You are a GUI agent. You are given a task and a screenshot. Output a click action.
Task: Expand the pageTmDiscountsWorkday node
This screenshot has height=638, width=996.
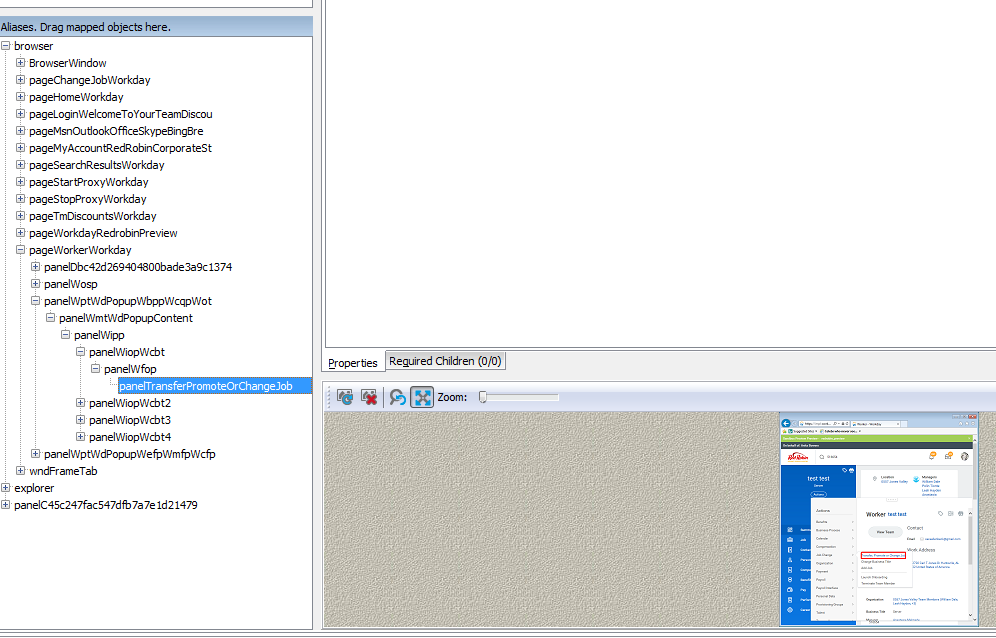[x=20, y=216]
